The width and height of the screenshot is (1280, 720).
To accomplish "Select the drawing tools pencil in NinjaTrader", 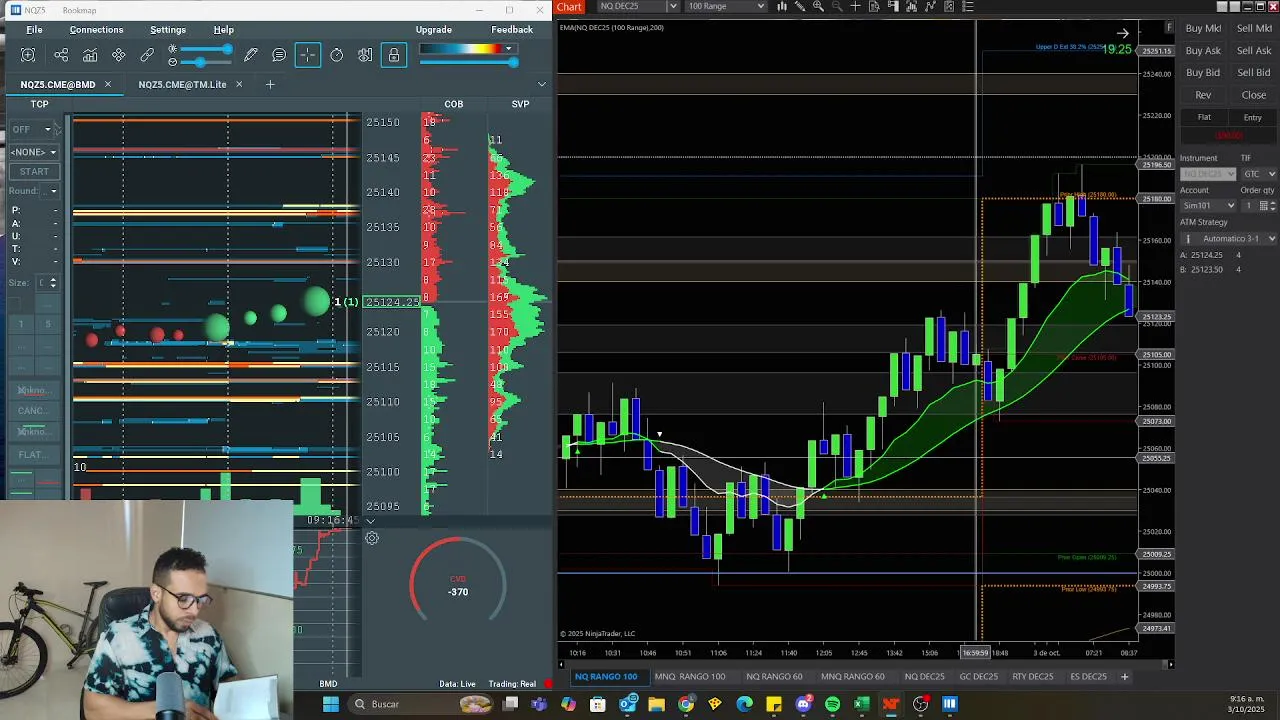I will click(800, 7).
